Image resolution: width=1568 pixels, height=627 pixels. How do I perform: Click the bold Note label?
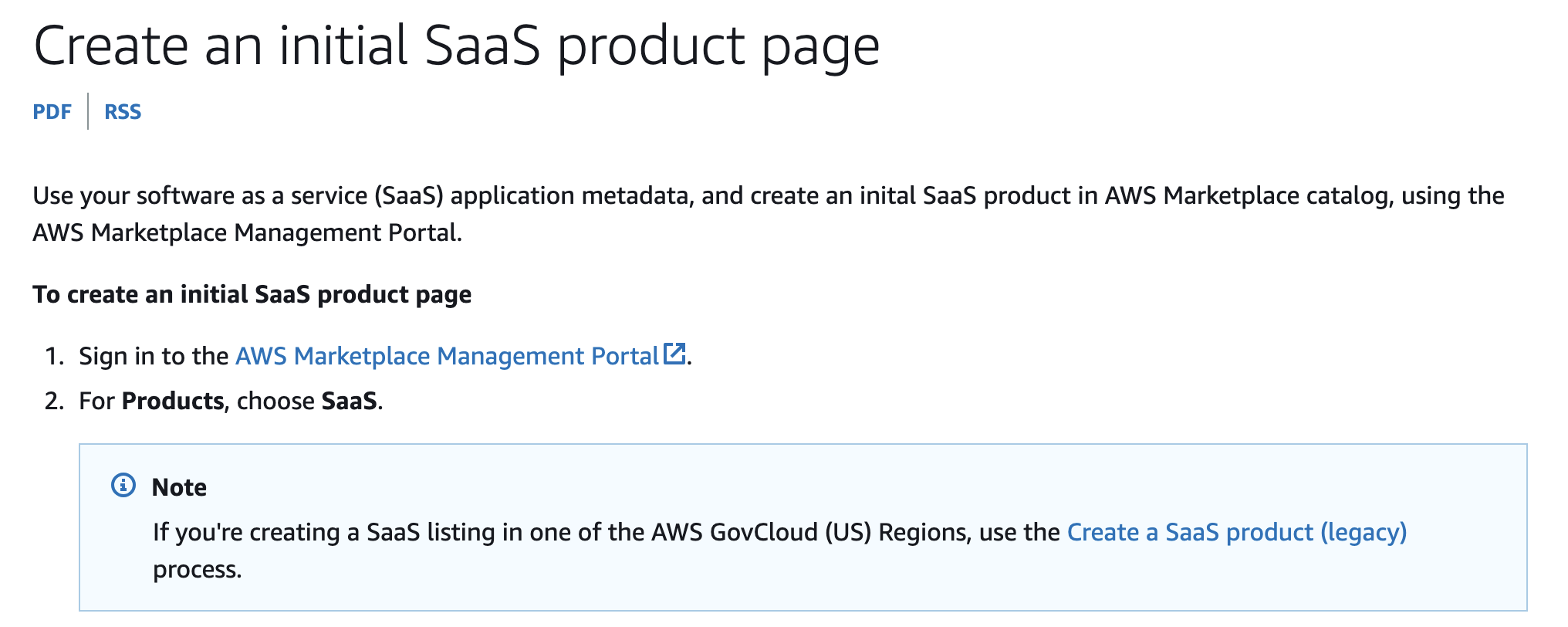179,487
